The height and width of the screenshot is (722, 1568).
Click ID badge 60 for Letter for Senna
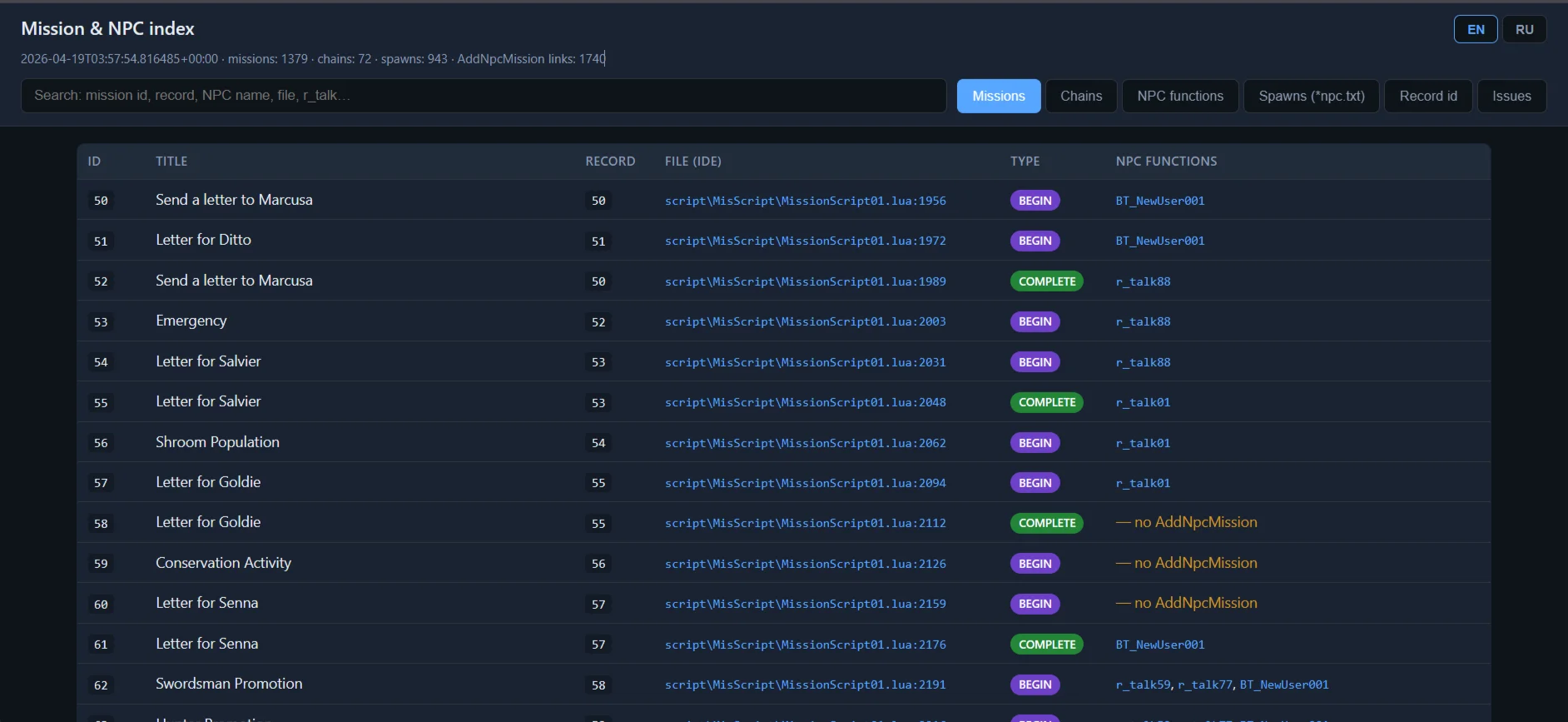(x=101, y=605)
